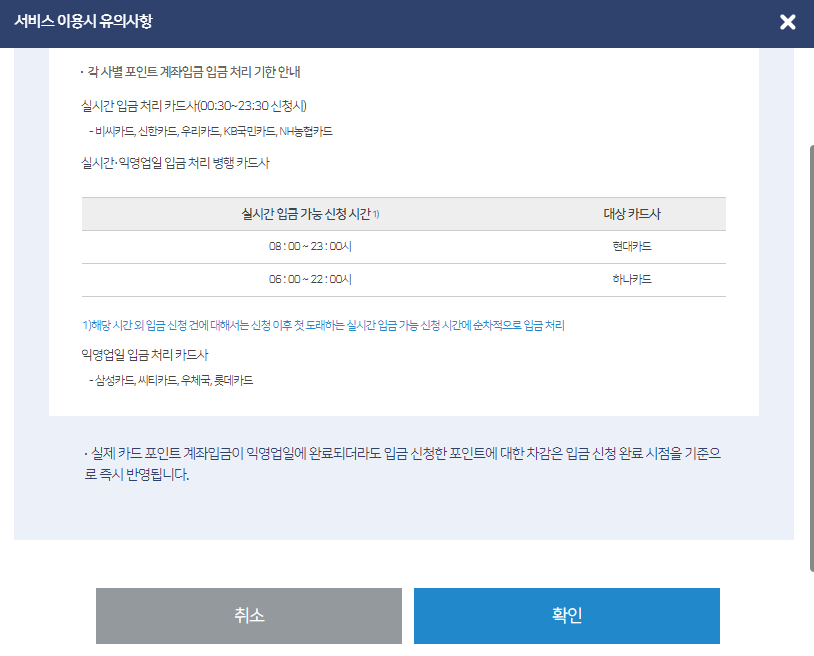
Task: Select the 대상 카드사 column header
Action: coord(632,214)
